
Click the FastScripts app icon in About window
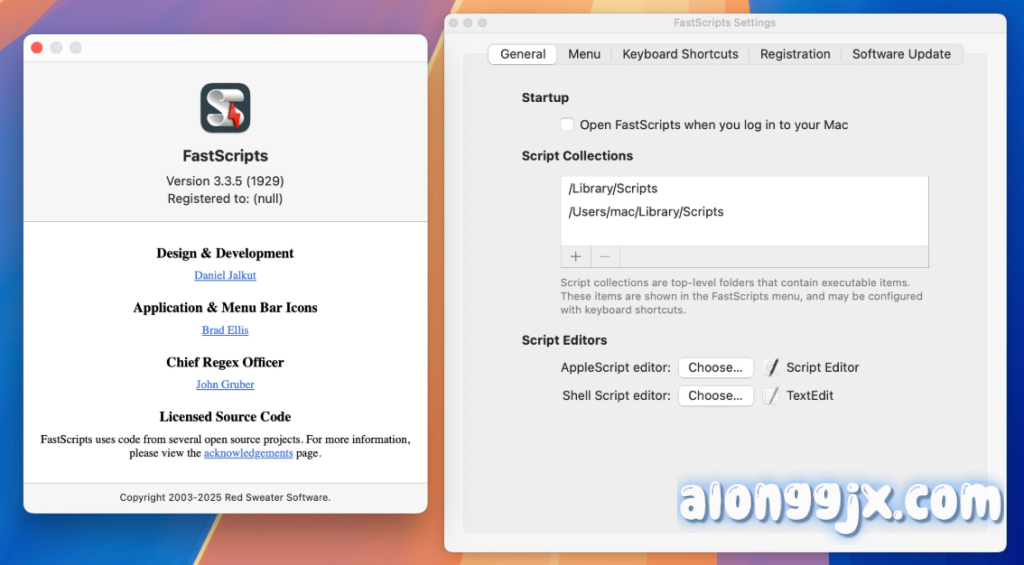225,108
